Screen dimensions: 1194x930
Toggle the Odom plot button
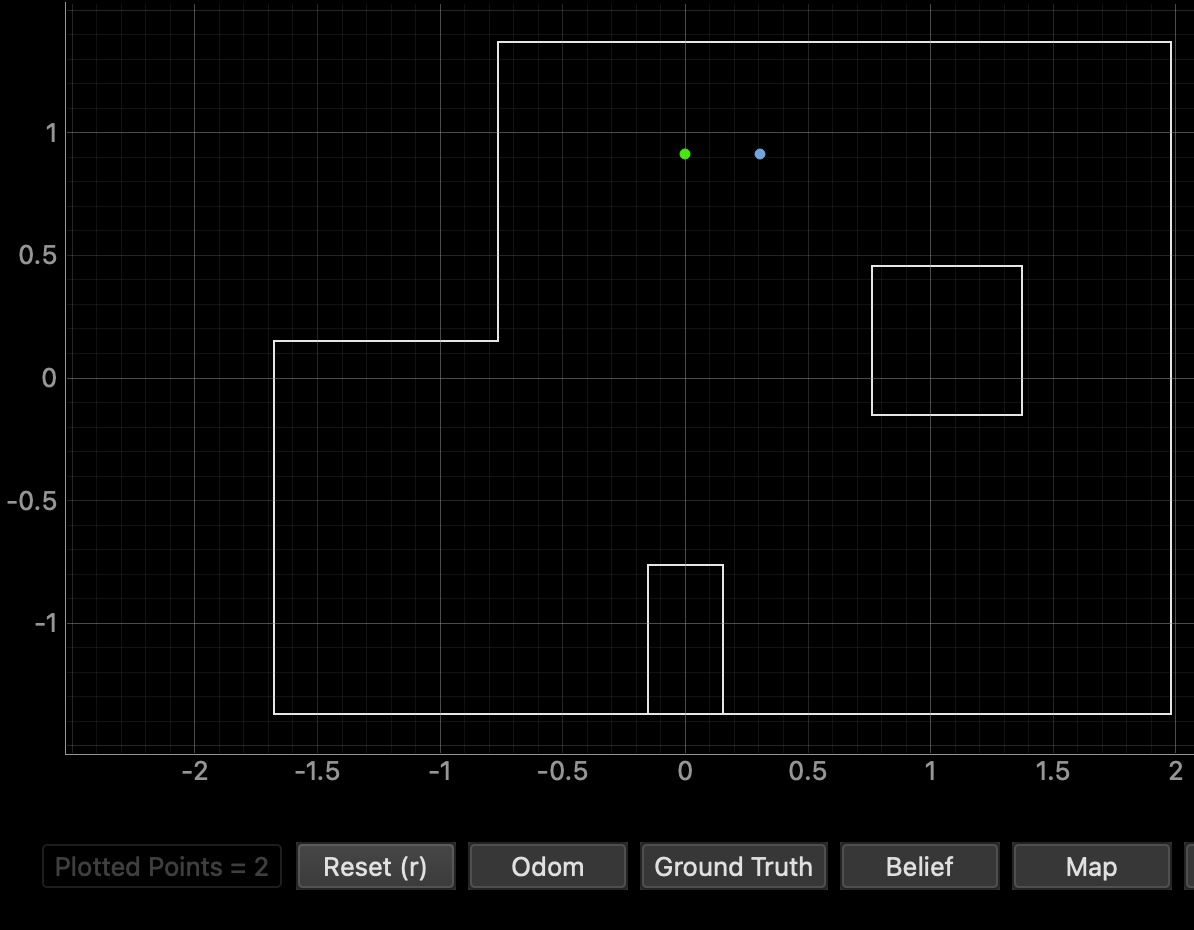[548, 866]
